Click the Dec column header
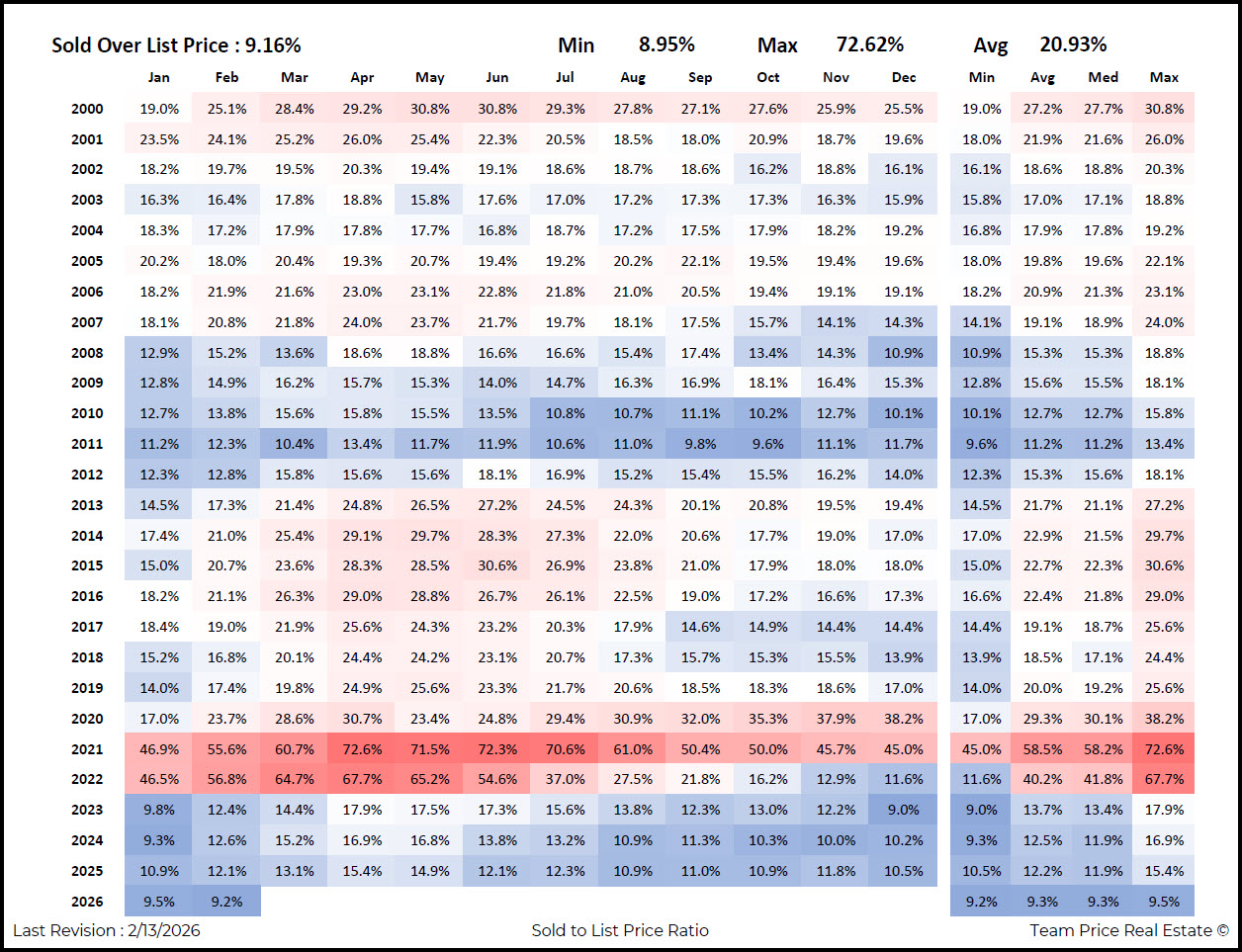 tap(903, 77)
